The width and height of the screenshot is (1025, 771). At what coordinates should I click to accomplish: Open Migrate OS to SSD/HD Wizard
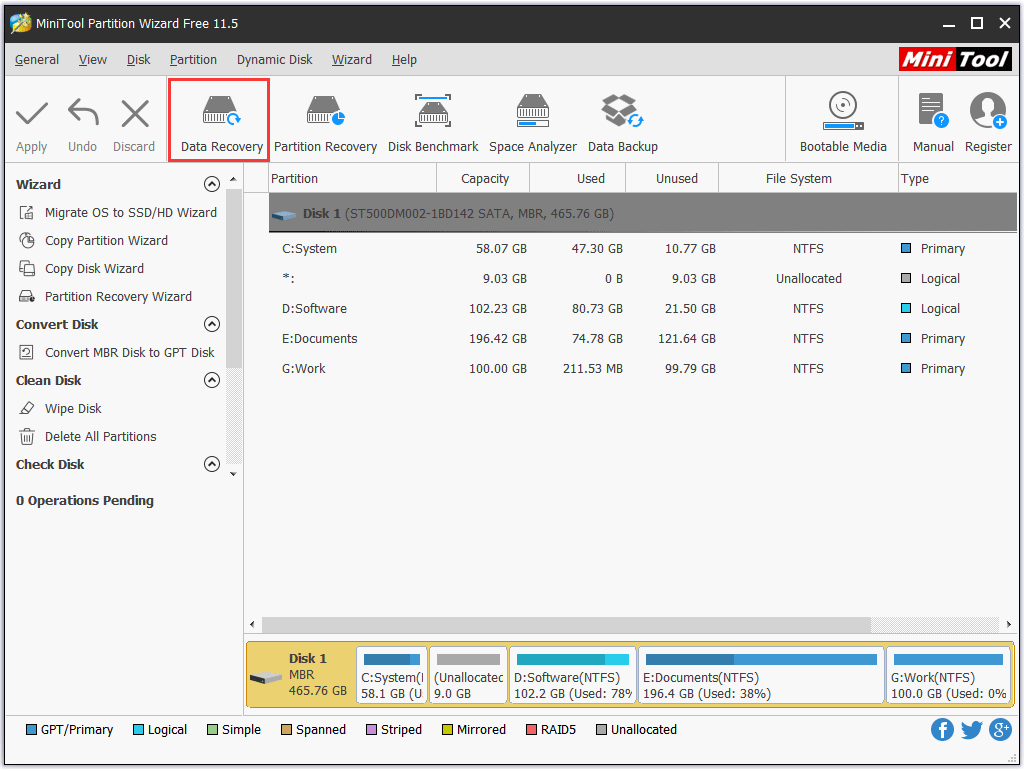click(118, 213)
